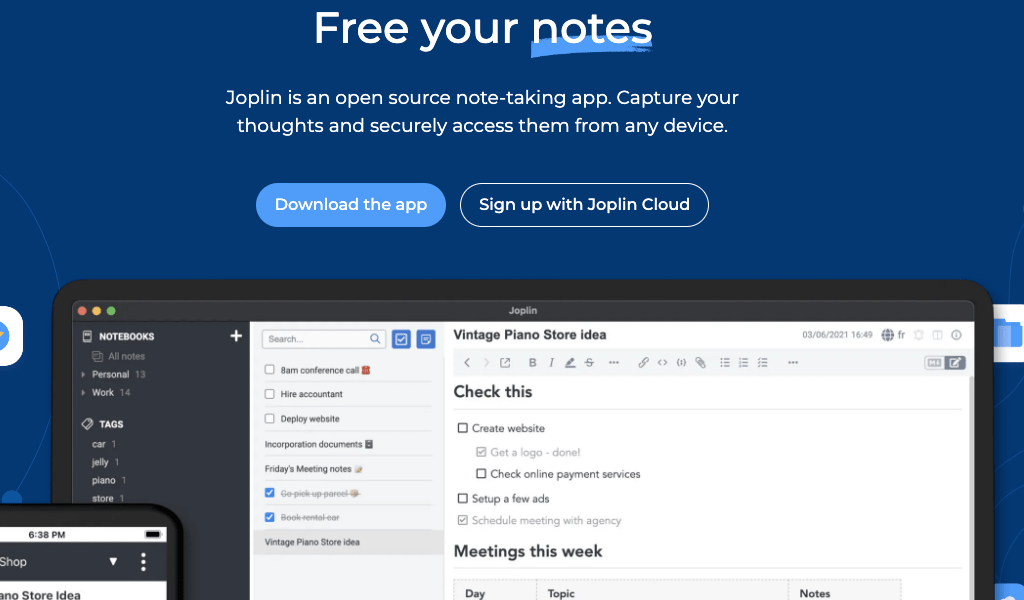Image resolution: width=1024 pixels, height=600 pixels.
Task: Insert a checkbox list
Action: (762, 362)
